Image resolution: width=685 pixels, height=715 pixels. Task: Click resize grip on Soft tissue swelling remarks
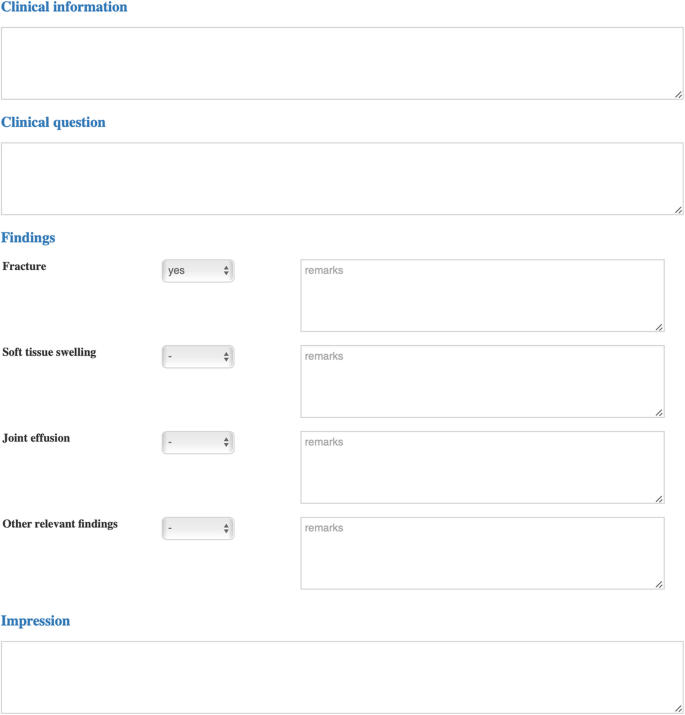659,412
